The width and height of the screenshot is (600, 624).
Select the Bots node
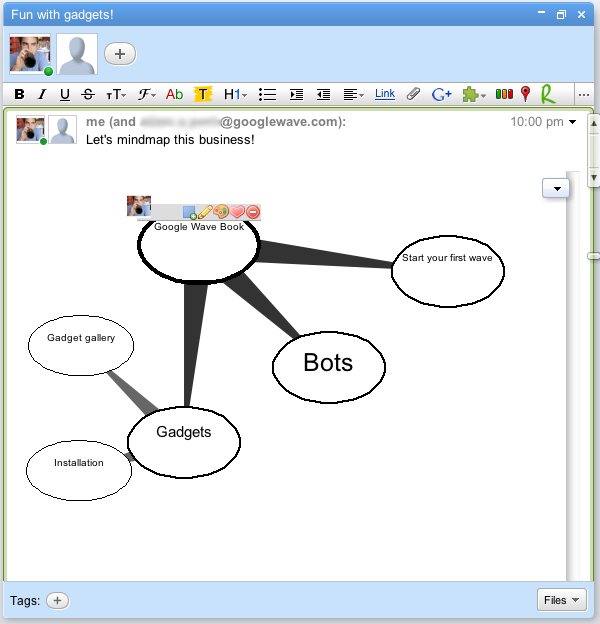(329, 367)
